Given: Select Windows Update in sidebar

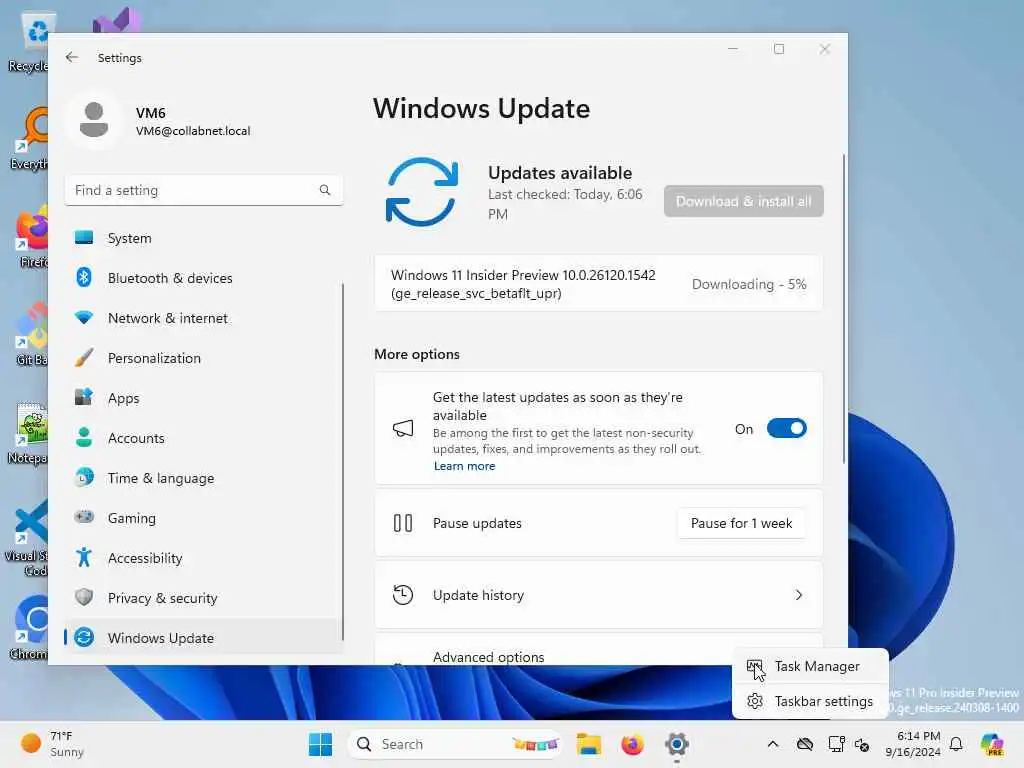Looking at the screenshot, I should pyautogui.click(x=204, y=637).
